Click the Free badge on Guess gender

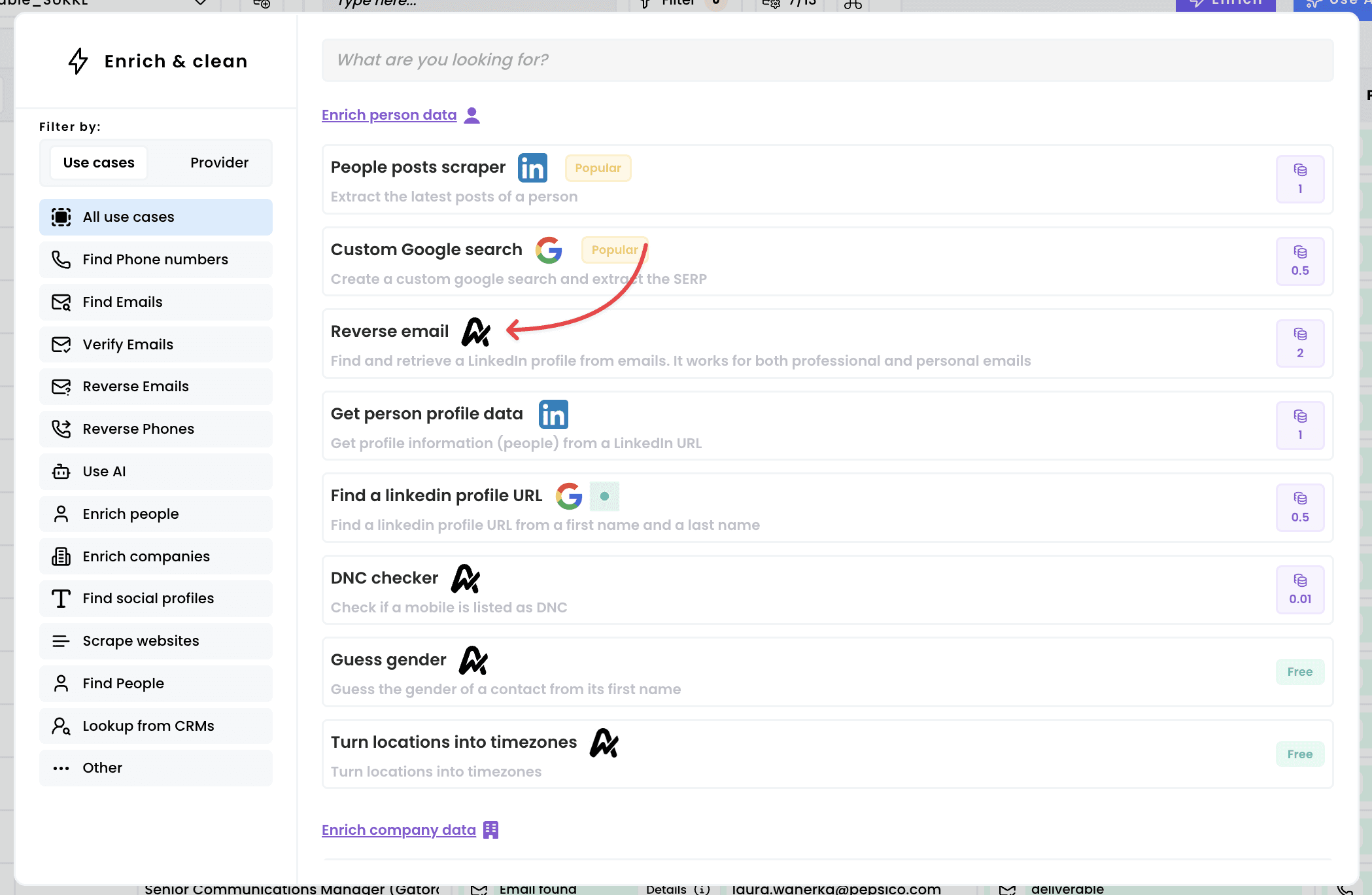pos(1299,672)
